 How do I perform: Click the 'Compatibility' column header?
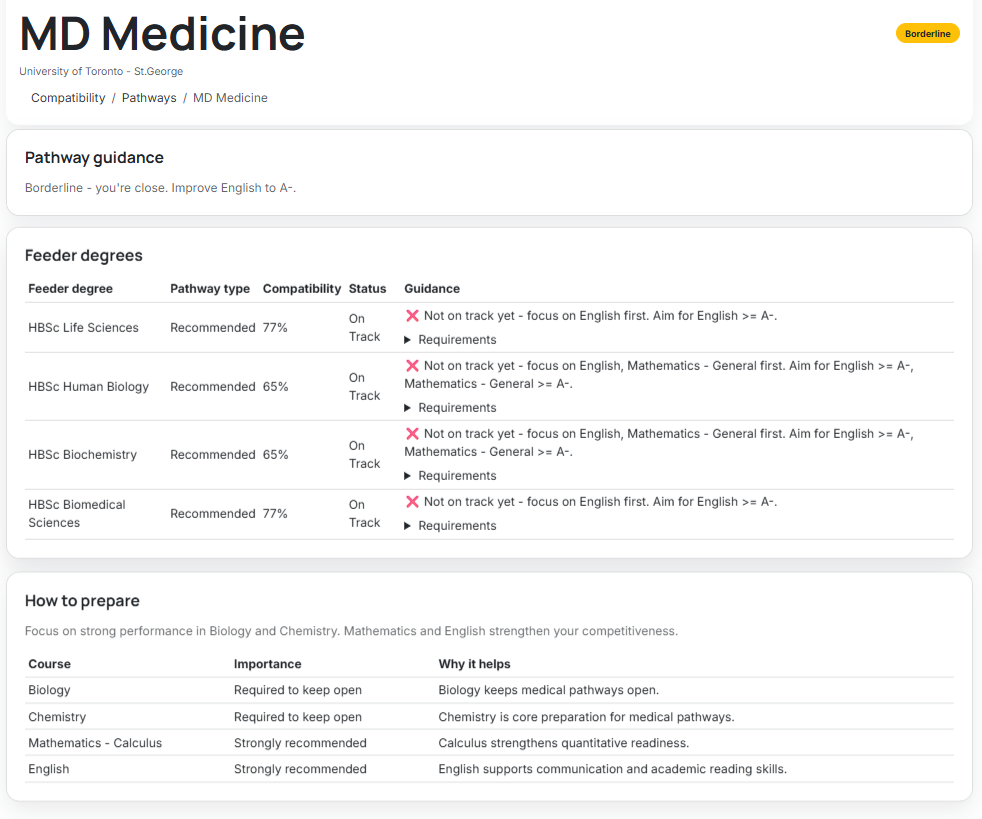click(302, 289)
